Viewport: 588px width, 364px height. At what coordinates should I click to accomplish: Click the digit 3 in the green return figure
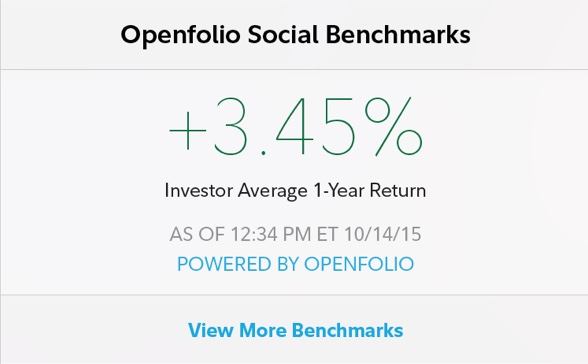(230, 126)
